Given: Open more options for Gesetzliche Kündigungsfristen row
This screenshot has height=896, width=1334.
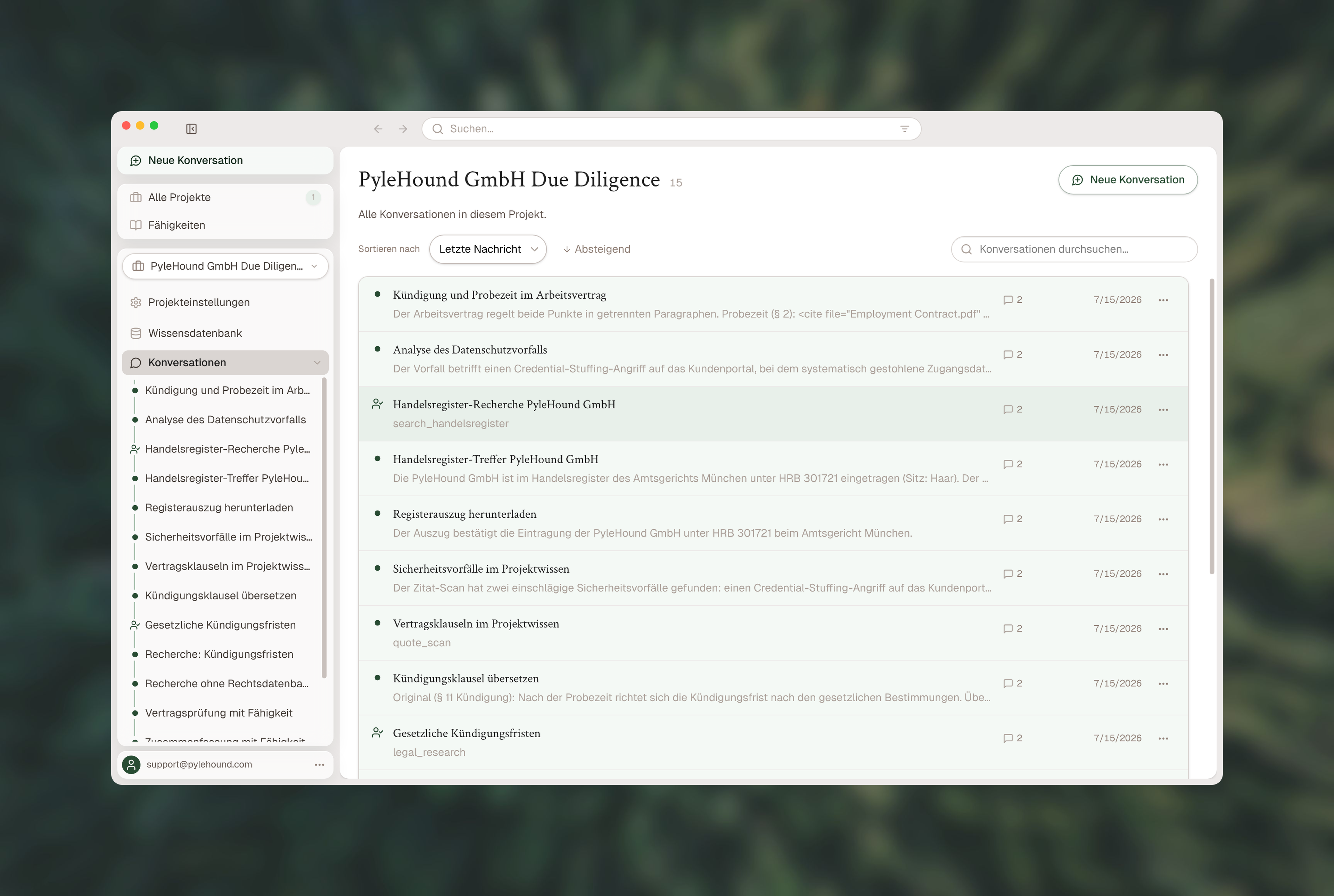Looking at the screenshot, I should [x=1163, y=738].
